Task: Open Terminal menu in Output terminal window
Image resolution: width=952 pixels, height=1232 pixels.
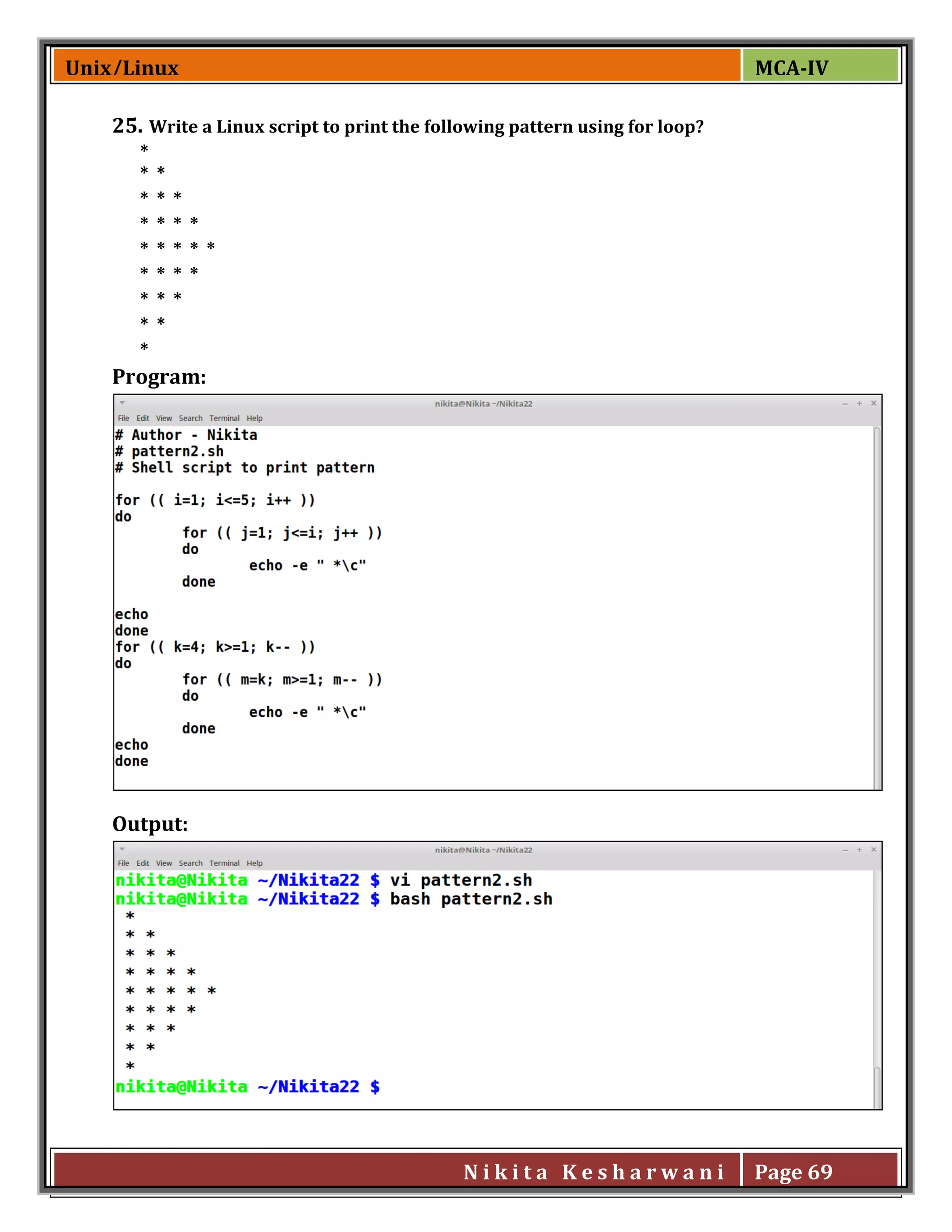Action: point(225,863)
